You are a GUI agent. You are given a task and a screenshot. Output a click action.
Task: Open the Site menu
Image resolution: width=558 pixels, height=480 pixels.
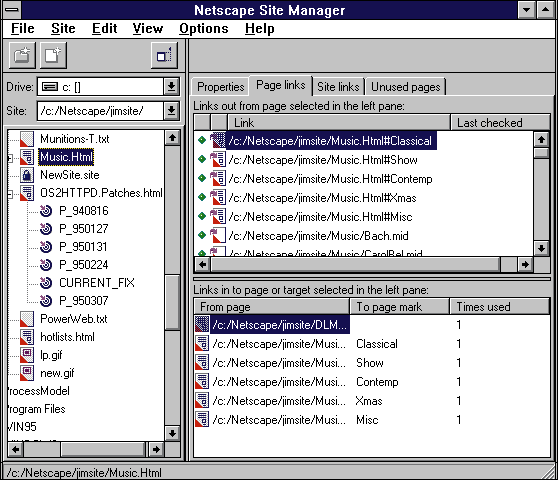tap(63, 28)
